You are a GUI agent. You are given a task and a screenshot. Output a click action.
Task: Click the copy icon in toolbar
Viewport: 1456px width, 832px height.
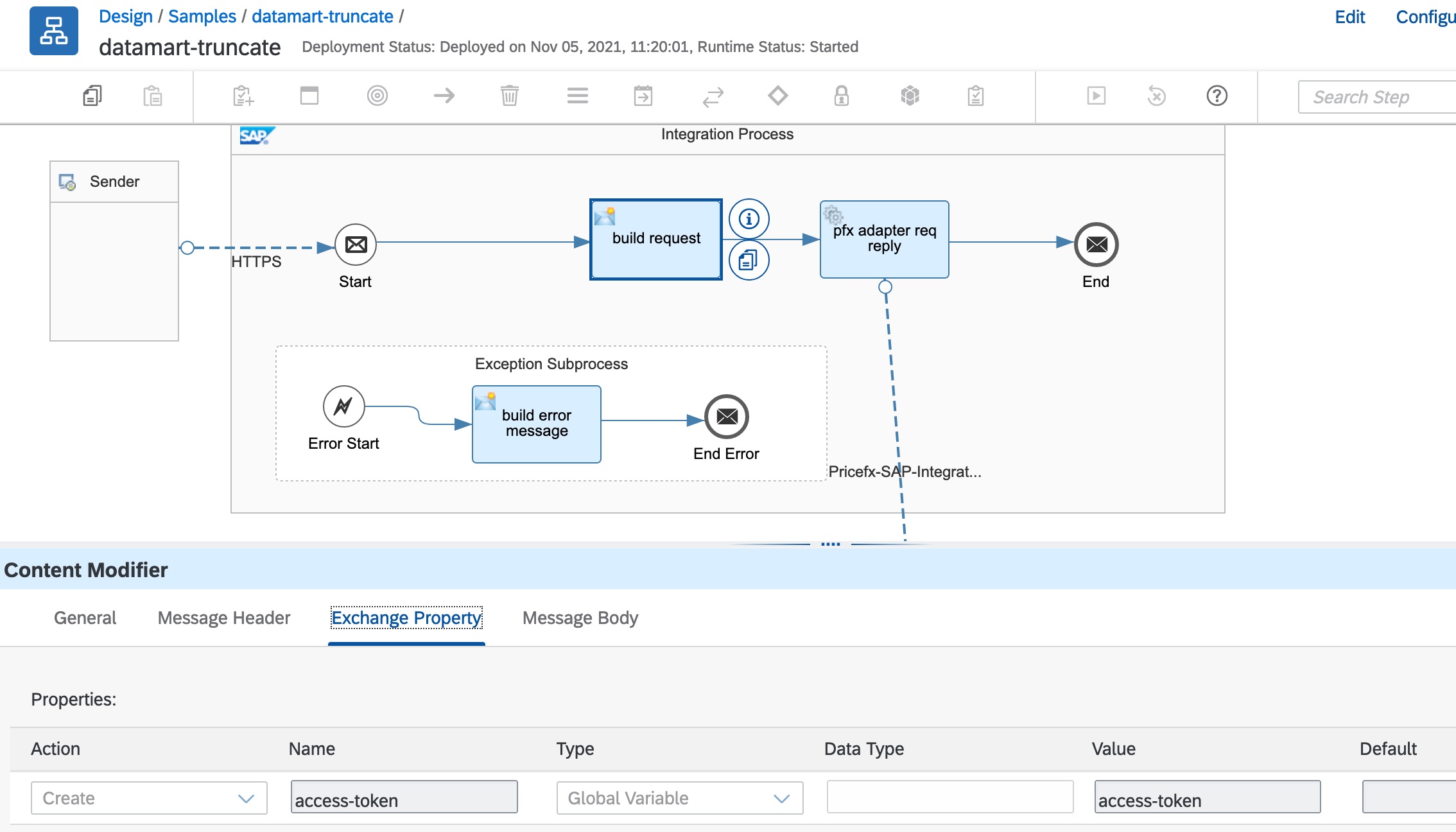tap(92, 96)
